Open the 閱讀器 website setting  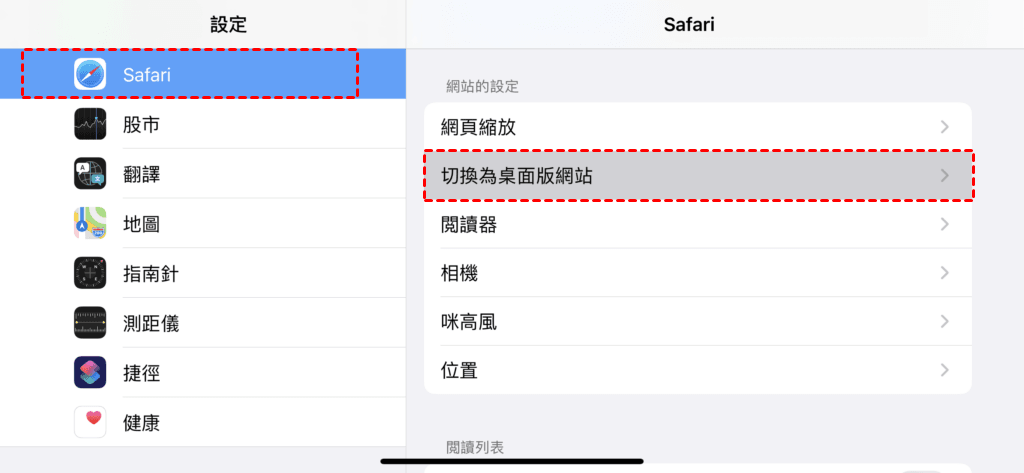(x=470, y=225)
